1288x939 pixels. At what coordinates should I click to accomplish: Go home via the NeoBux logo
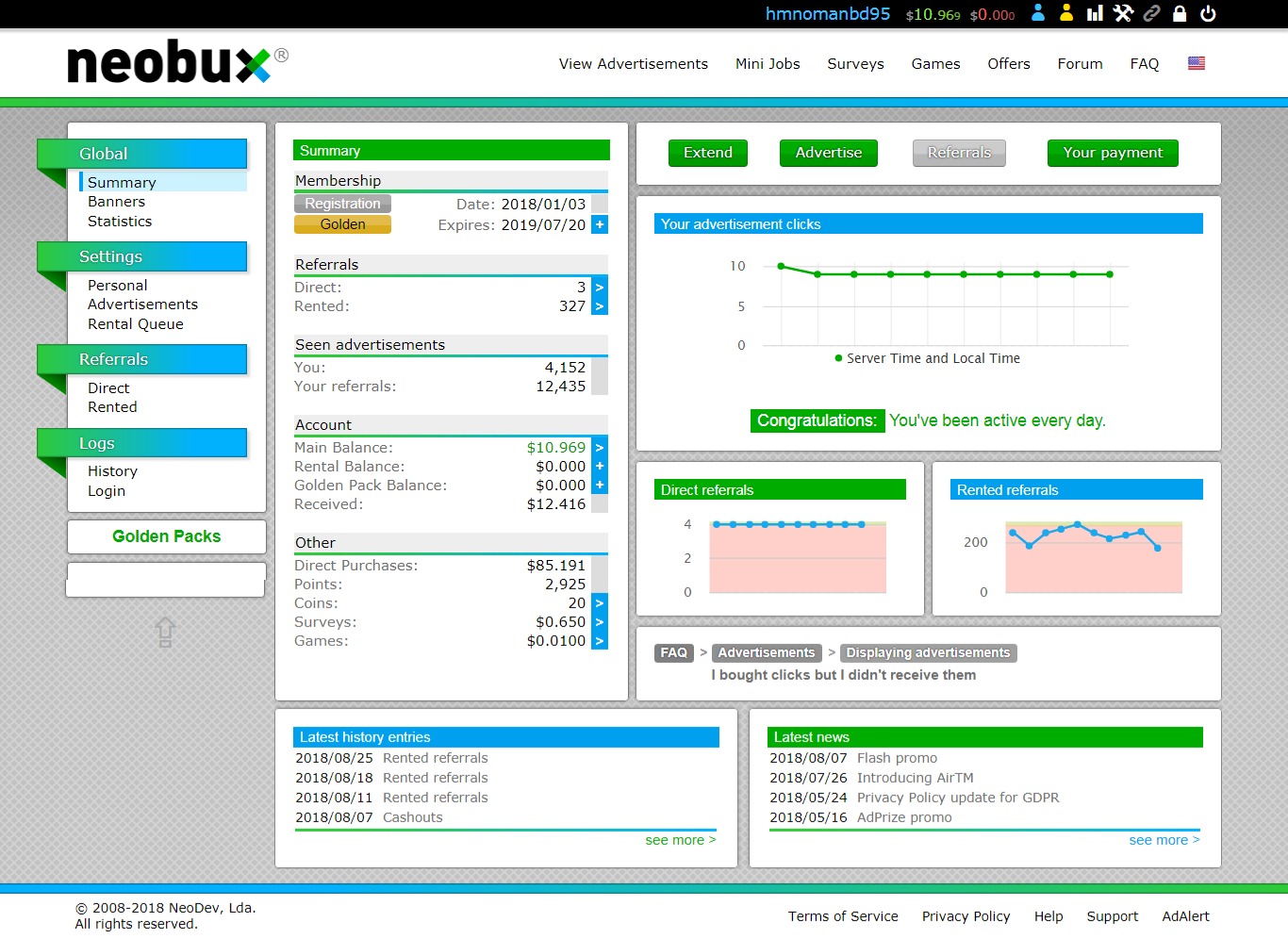pos(177,62)
